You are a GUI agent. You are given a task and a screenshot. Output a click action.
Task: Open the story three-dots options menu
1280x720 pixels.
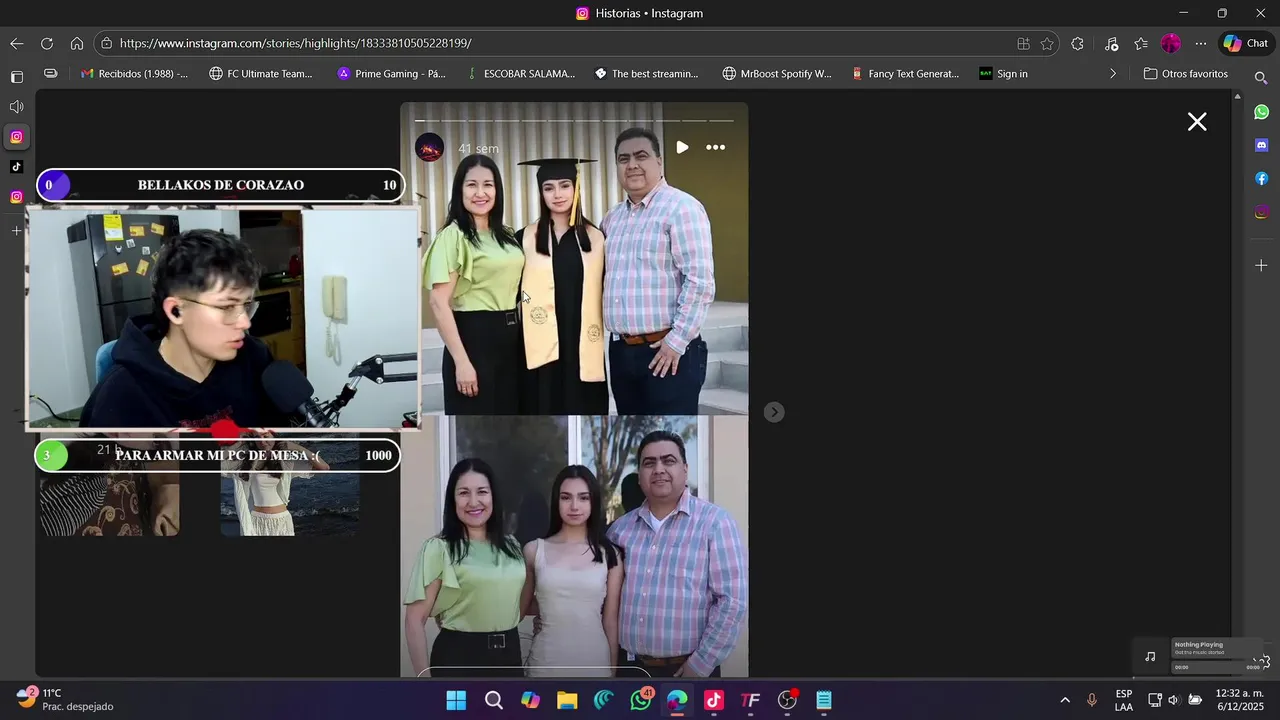point(716,147)
